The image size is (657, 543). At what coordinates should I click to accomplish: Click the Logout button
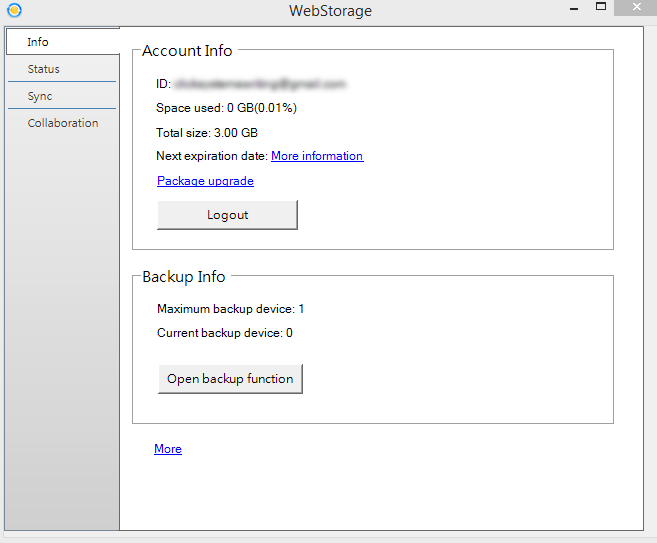[228, 215]
